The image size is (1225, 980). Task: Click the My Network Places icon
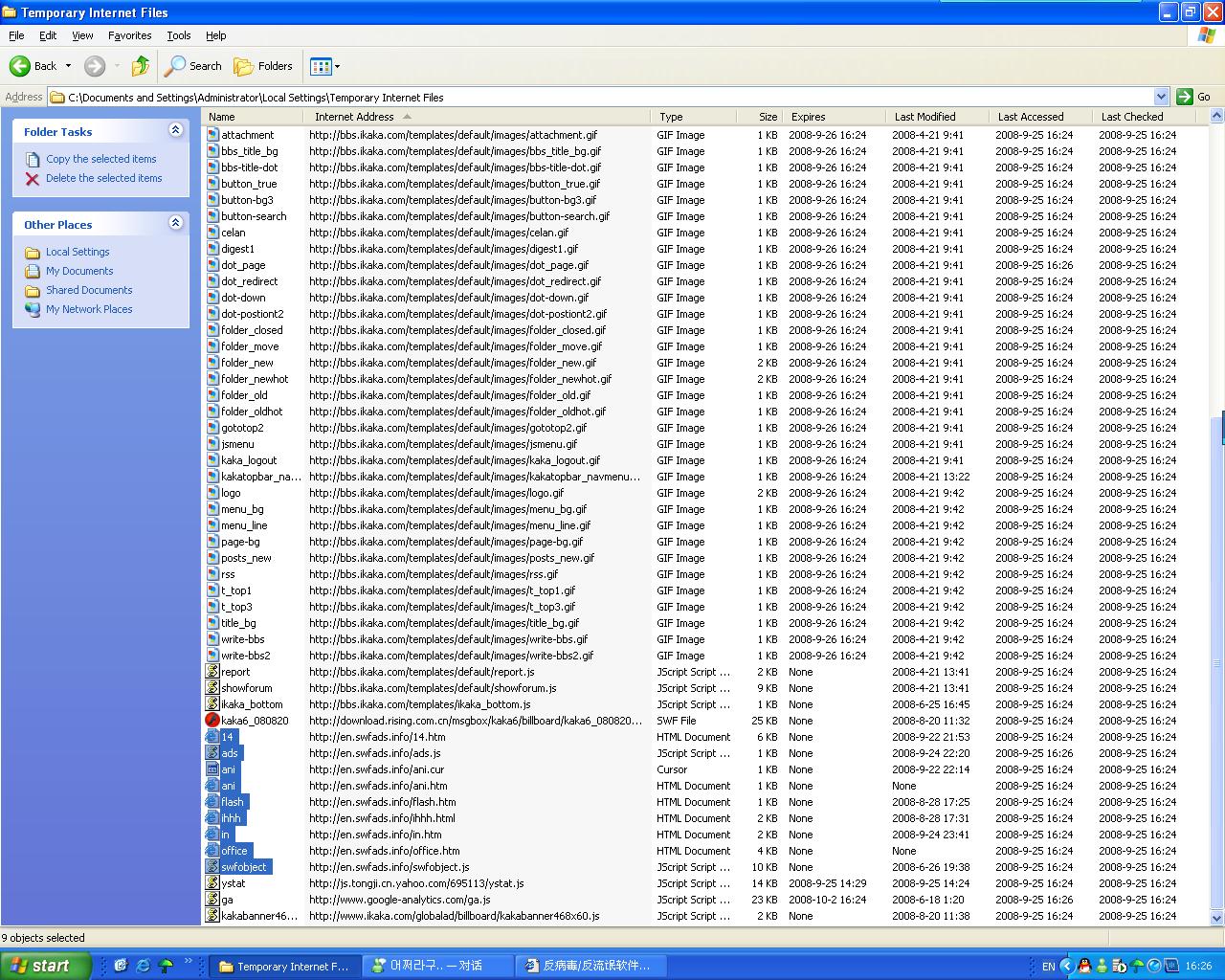33,310
